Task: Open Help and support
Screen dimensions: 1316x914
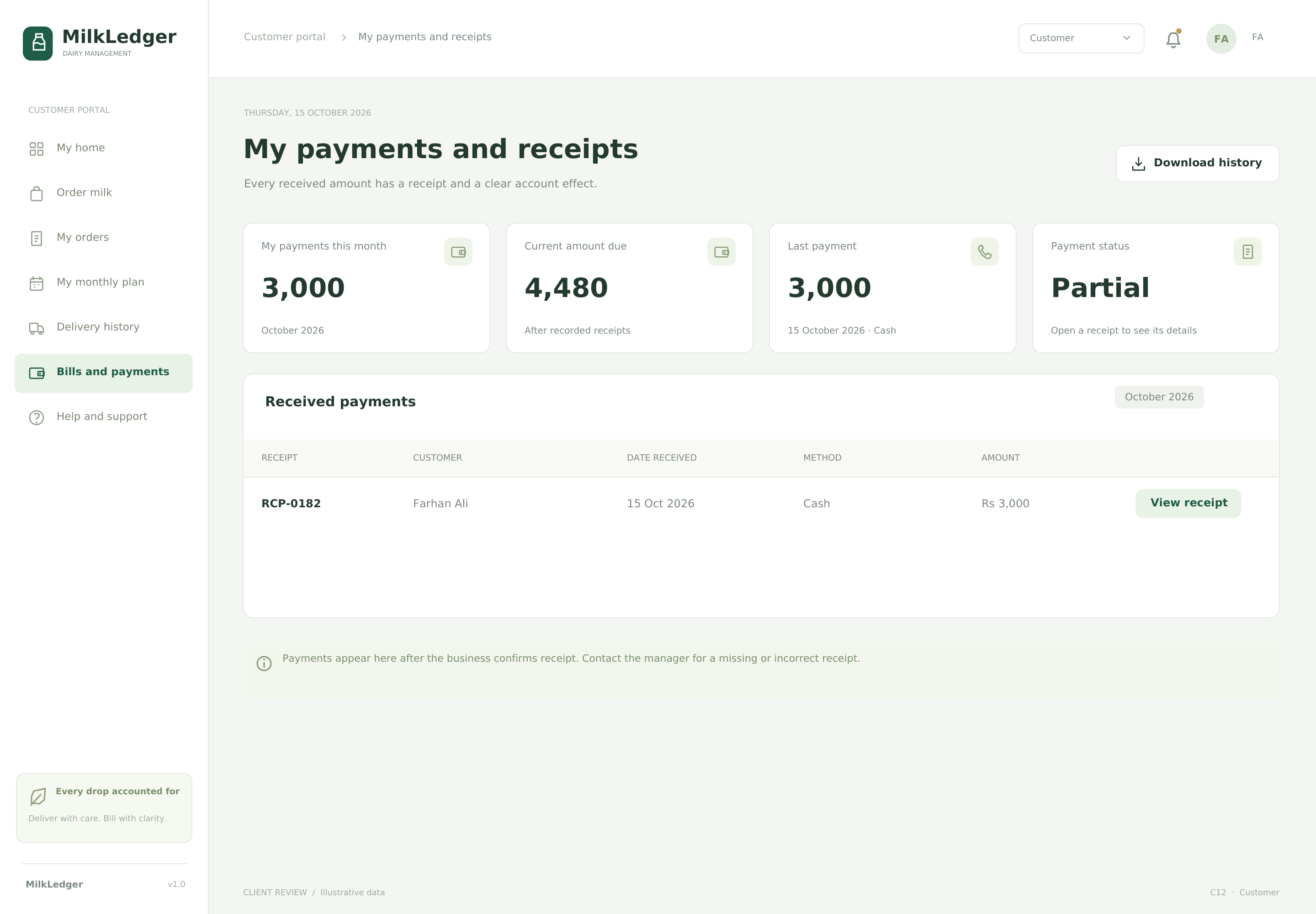Action: tap(104, 417)
